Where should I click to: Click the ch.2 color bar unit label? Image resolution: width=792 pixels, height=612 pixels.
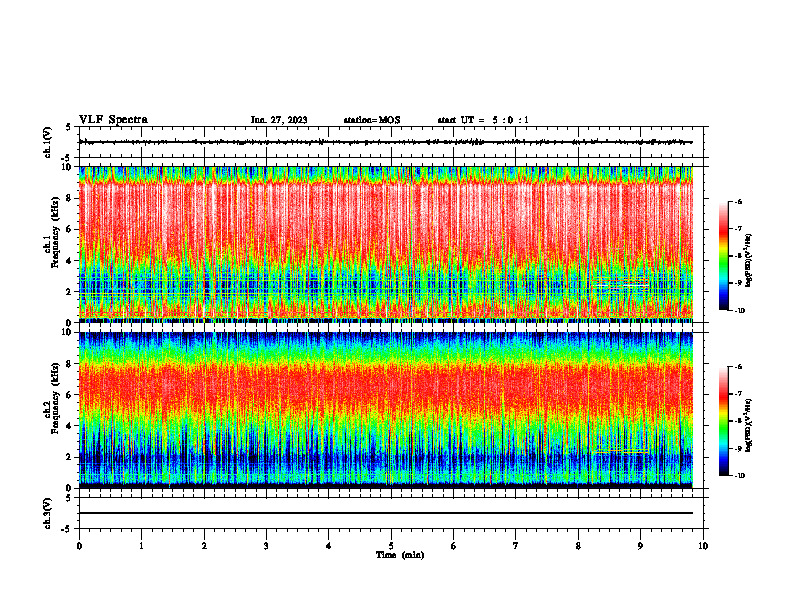coord(749,426)
